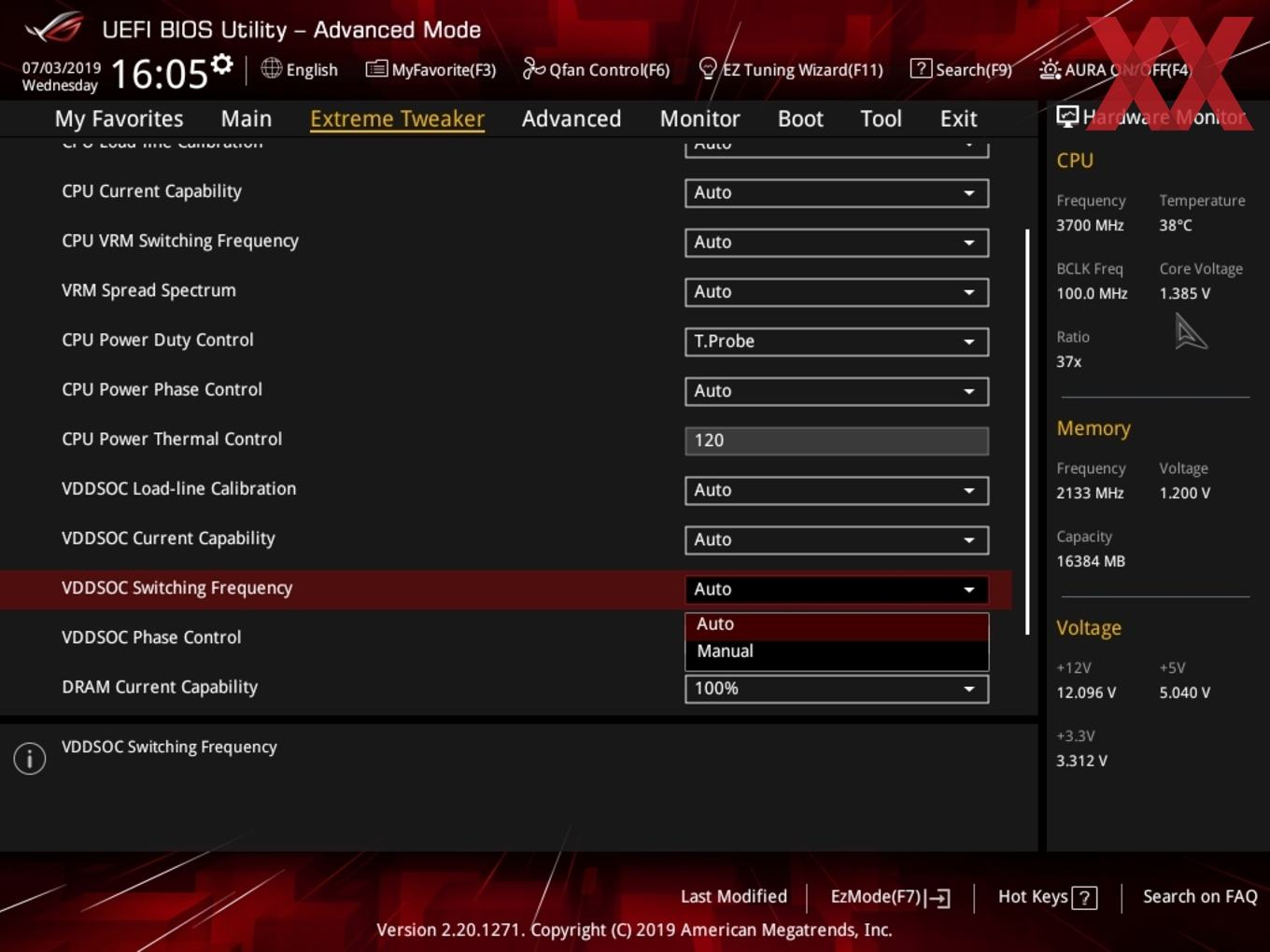Open Search(F9)
The height and width of the screenshot is (952, 1270).
(x=961, y=69)
